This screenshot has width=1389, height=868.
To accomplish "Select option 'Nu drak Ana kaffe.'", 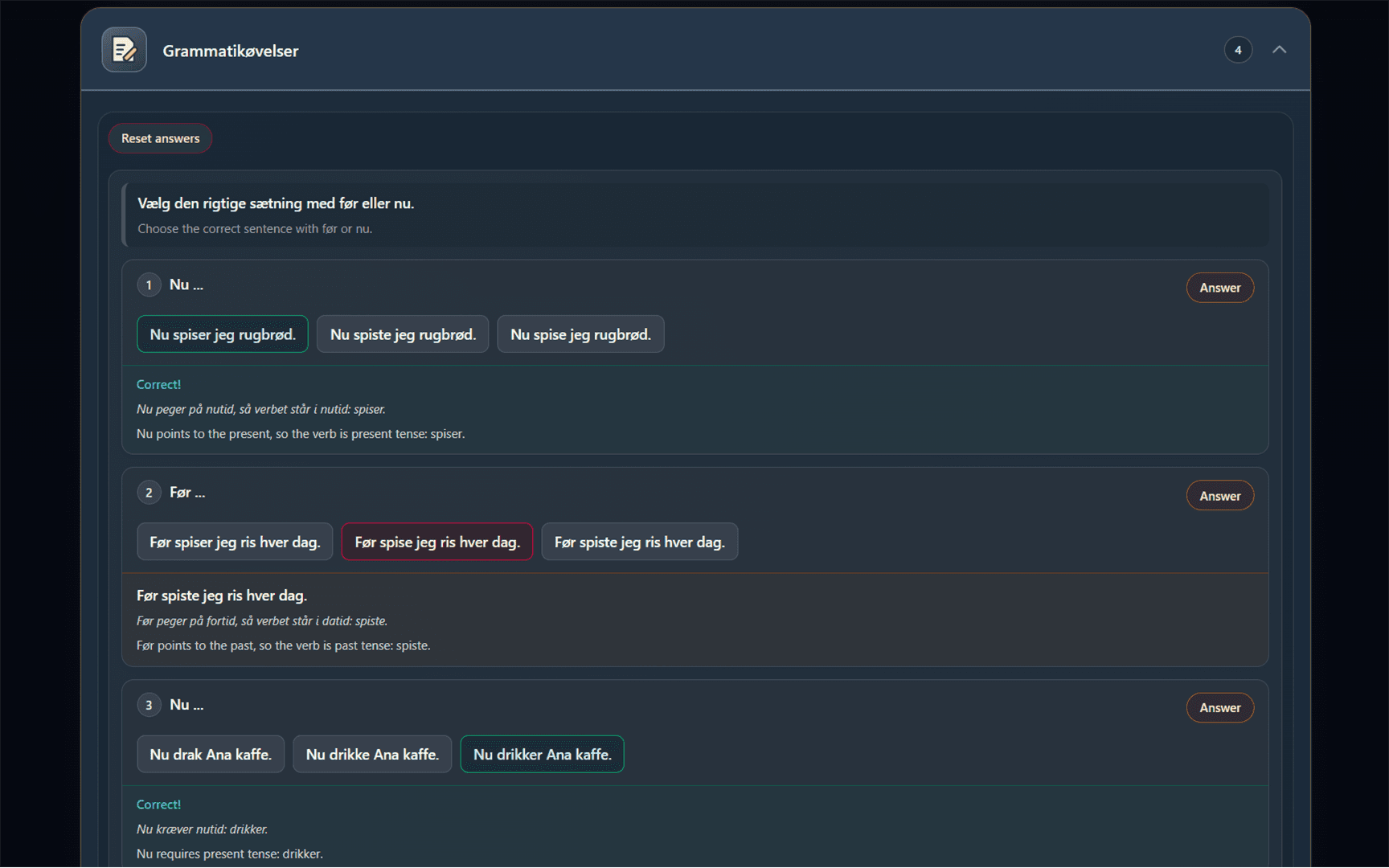I will tap(211, 755).
